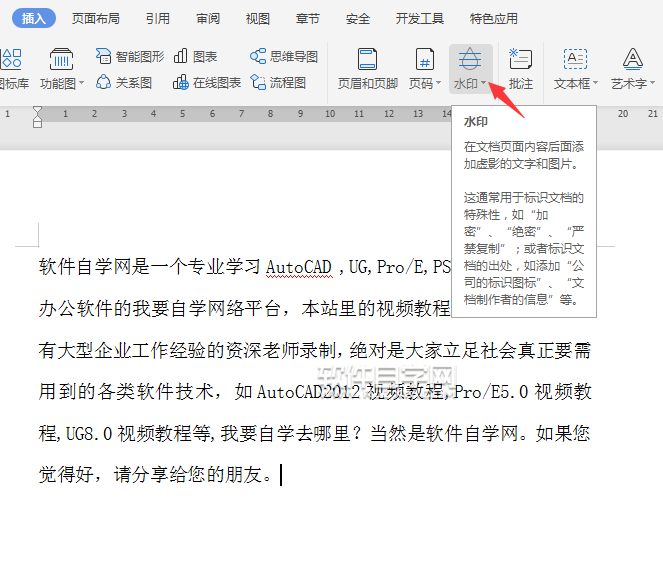Click the 文本框 text box icon
This screenshot has height=586, width=663.
(575, 59)
